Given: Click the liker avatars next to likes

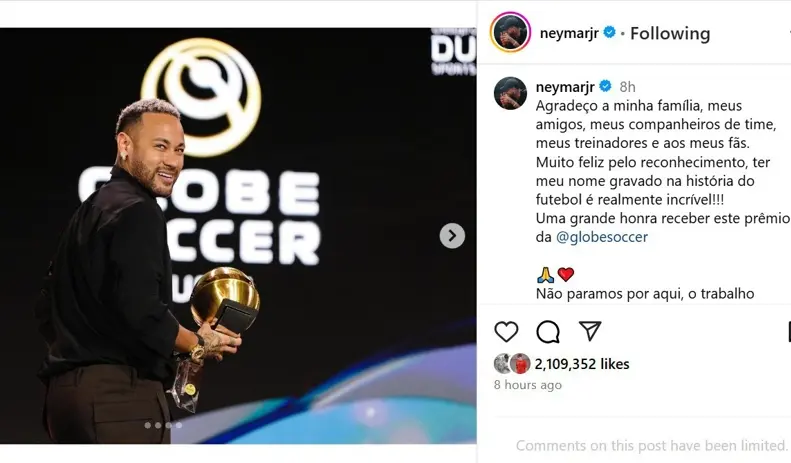Looking at the screenshot, I should pos(512,364).
